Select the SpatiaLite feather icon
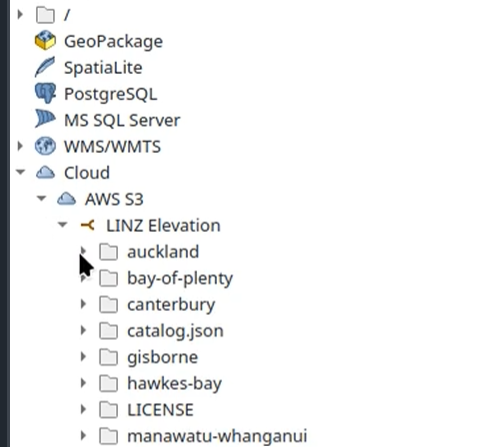Viewport: 482px width, 447px height. [45, 67]
